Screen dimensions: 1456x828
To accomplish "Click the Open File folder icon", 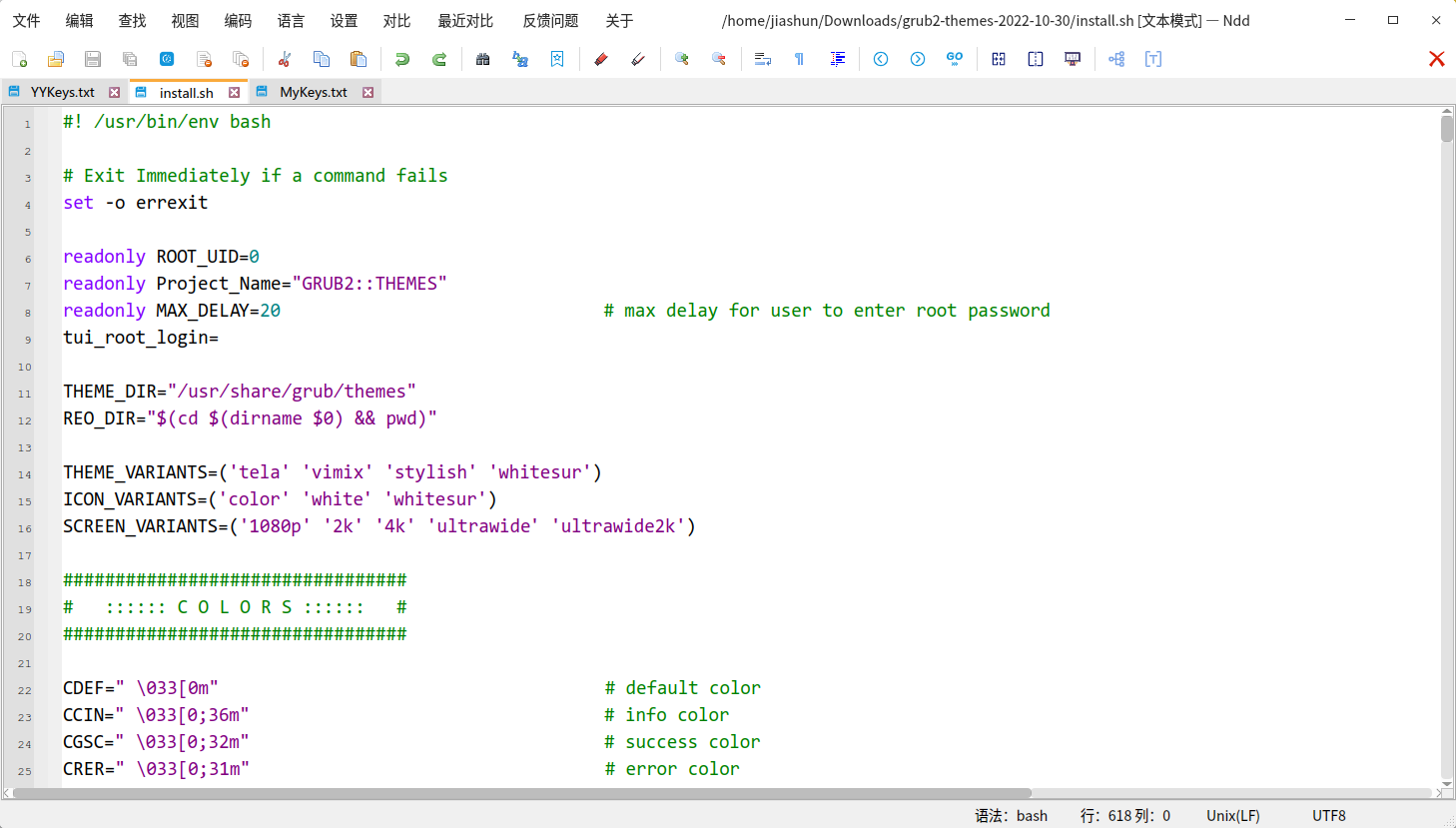I will click(x=56, y=60).
